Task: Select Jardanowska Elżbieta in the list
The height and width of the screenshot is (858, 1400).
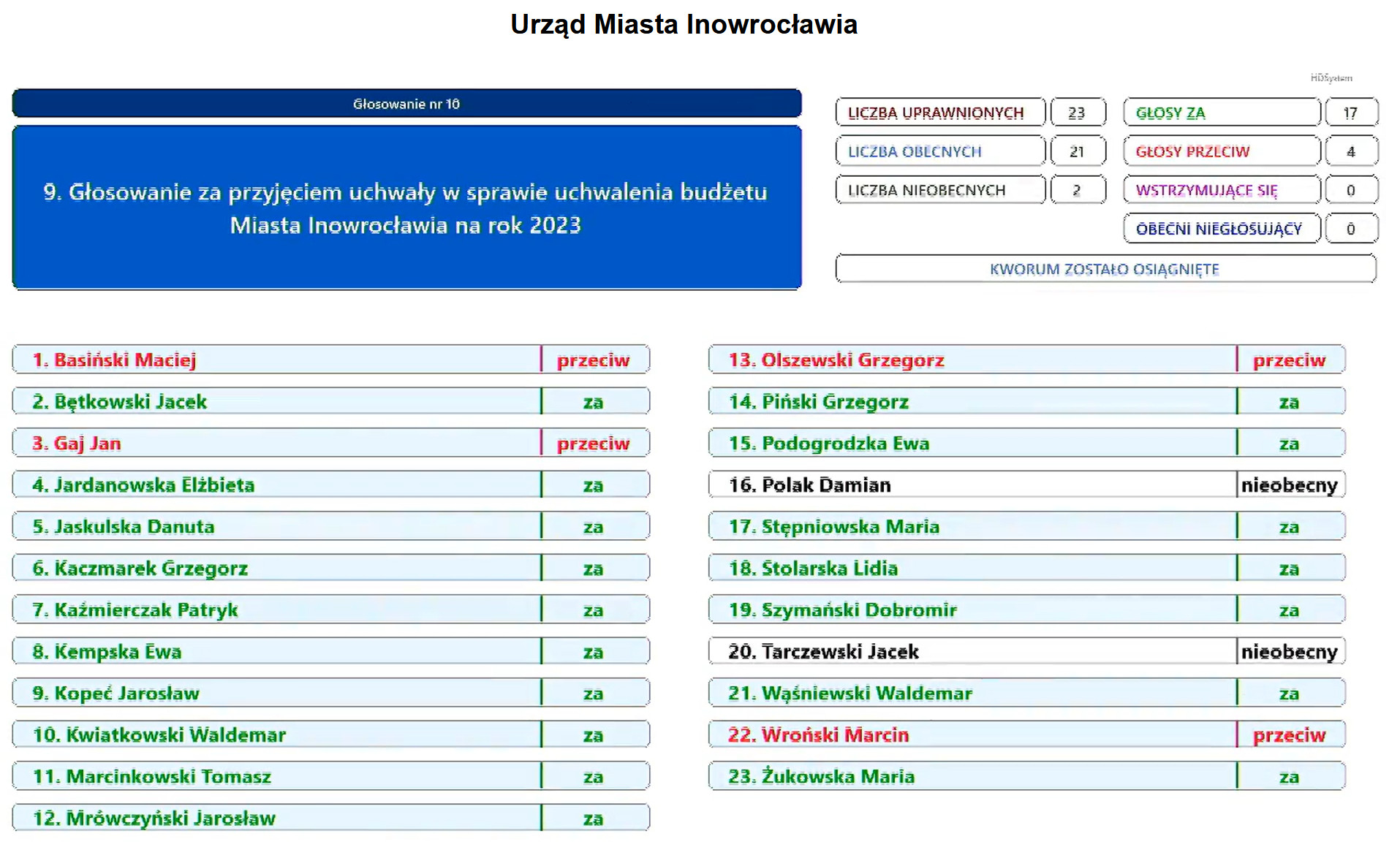Action: coord(276,485)
